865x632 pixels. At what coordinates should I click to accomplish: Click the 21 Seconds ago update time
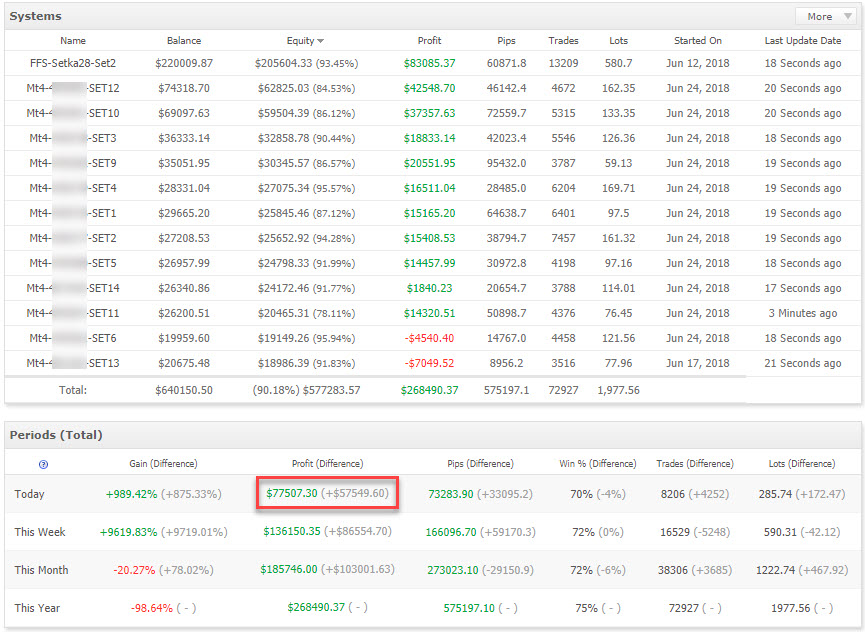(803, 363)
